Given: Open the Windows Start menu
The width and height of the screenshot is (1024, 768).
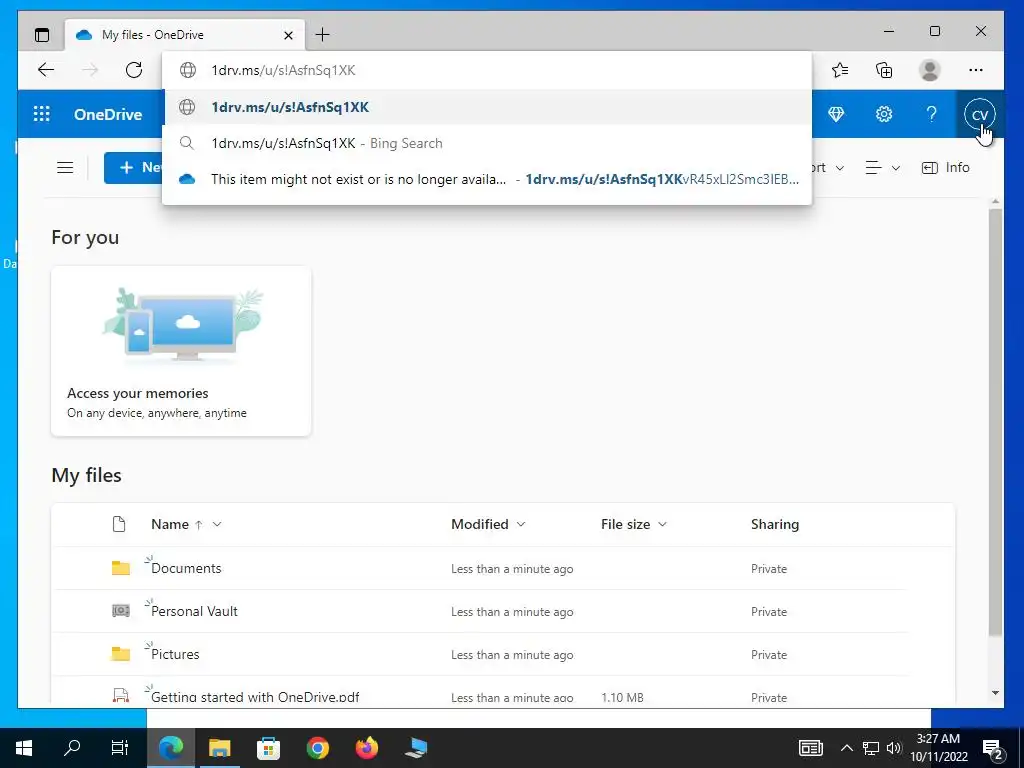Looking at the screenshot, I should tap(24, 748).
